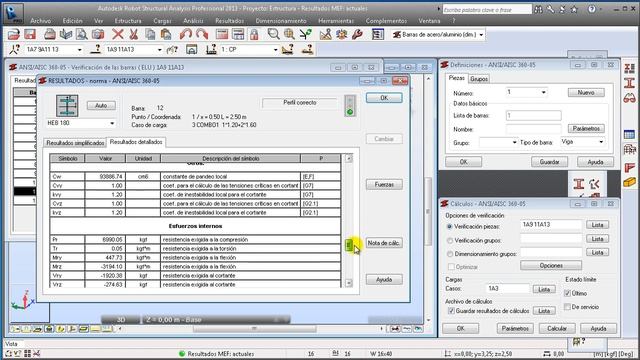
Task: Open wrench tools icon in toolbar
Action: click(x=358, y=35)
